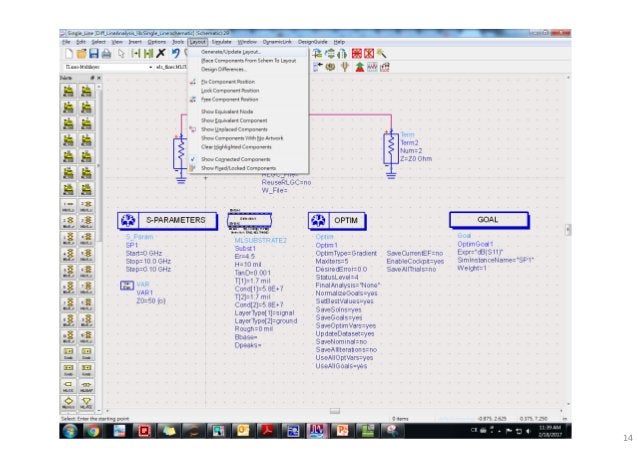This screenshot has width=638, height=451.
Task: Choose Generate/Update Layout menu entry
Action: point(231,52)
